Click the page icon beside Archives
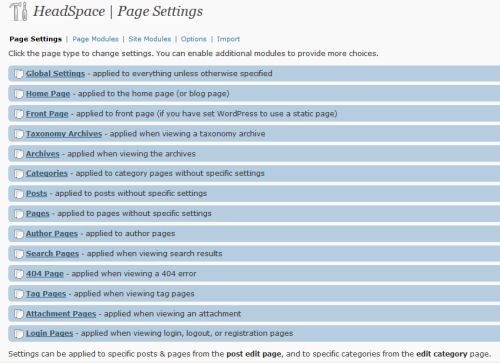This screenshot has height=363, width=500. click(x=19, y=154)
